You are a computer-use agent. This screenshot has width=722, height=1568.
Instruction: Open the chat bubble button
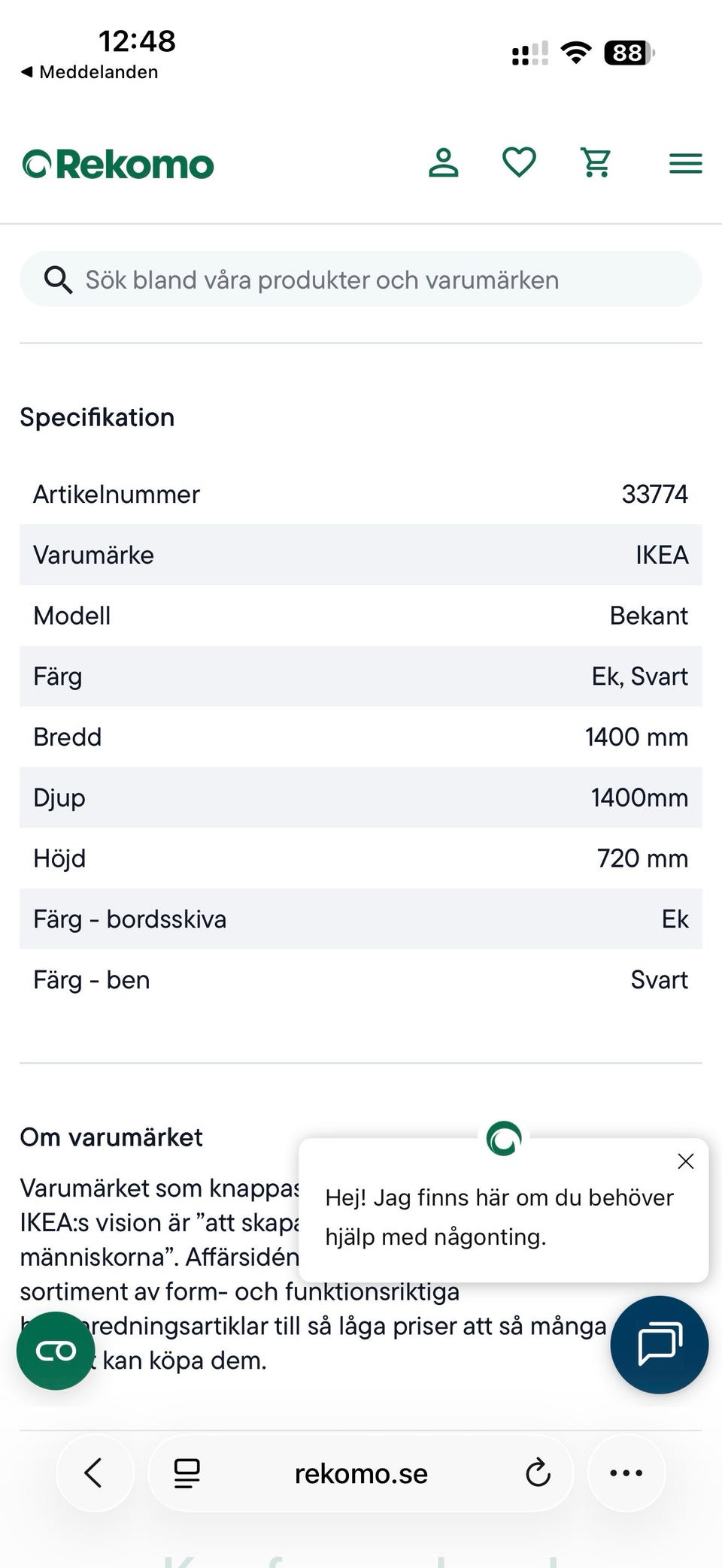(x=660, y=1345)
